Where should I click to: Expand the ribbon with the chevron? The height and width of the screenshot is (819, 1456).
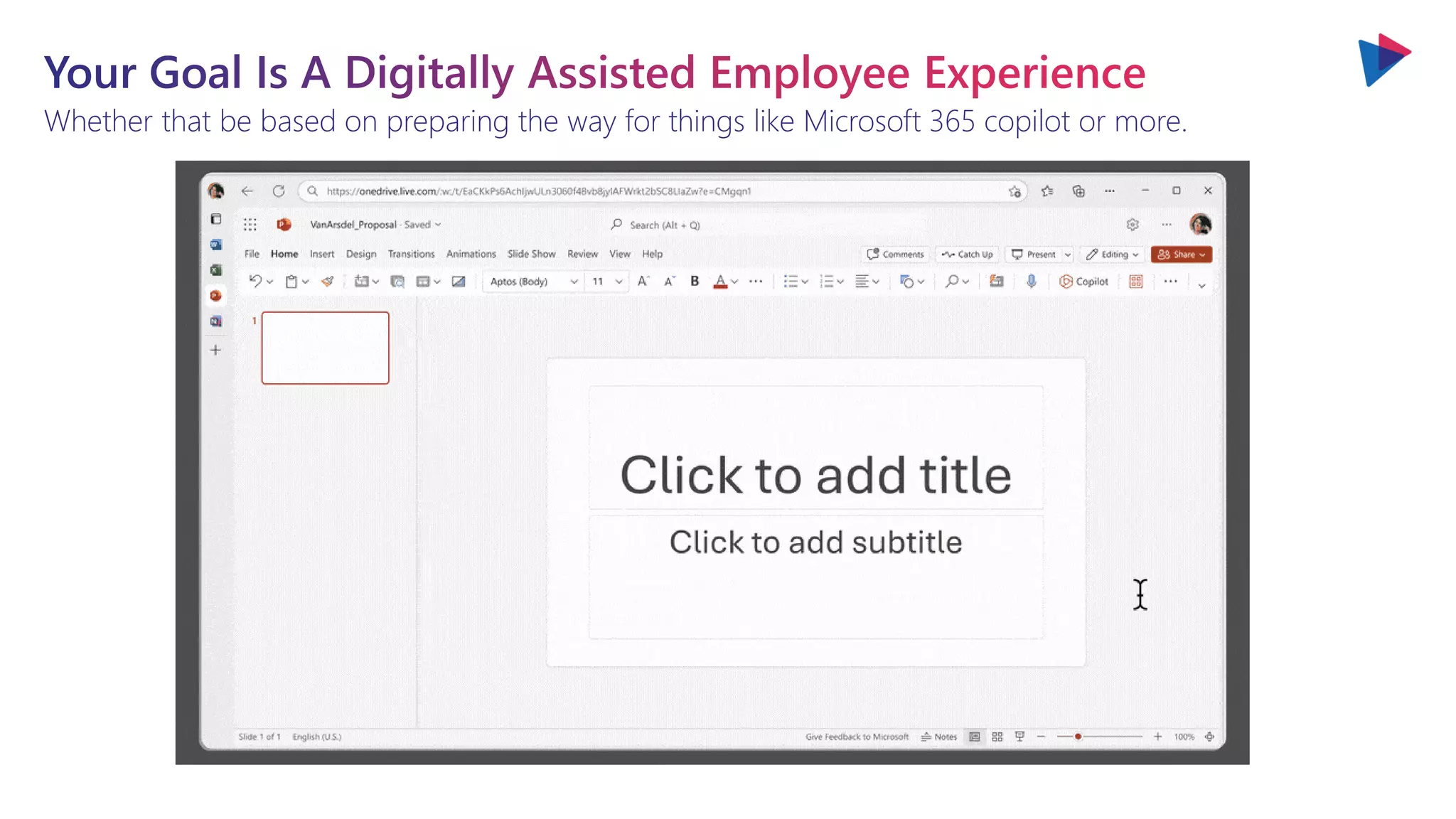[x=1201, y=285]
